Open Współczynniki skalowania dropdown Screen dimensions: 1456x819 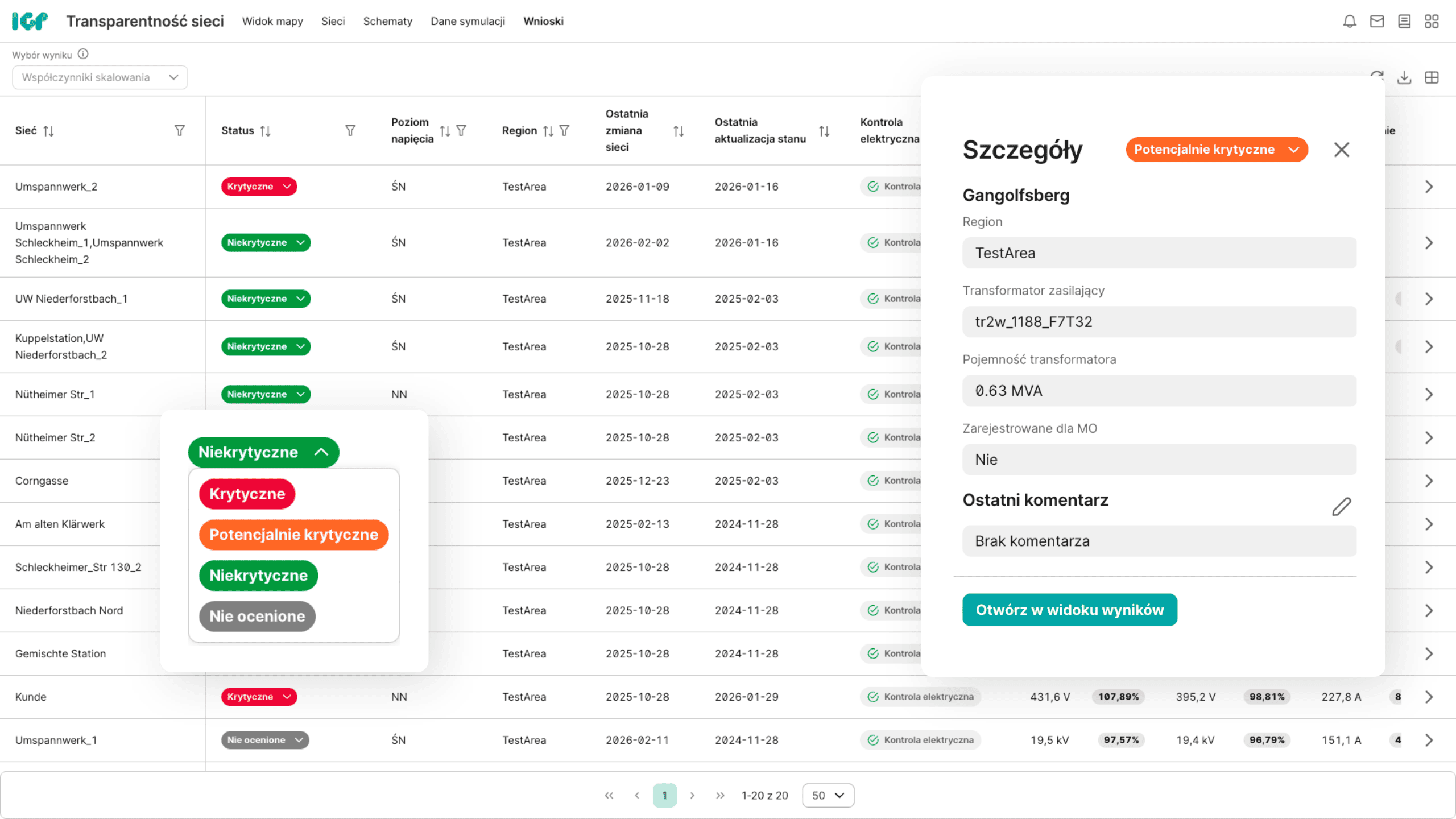click(x=100, y=77)
